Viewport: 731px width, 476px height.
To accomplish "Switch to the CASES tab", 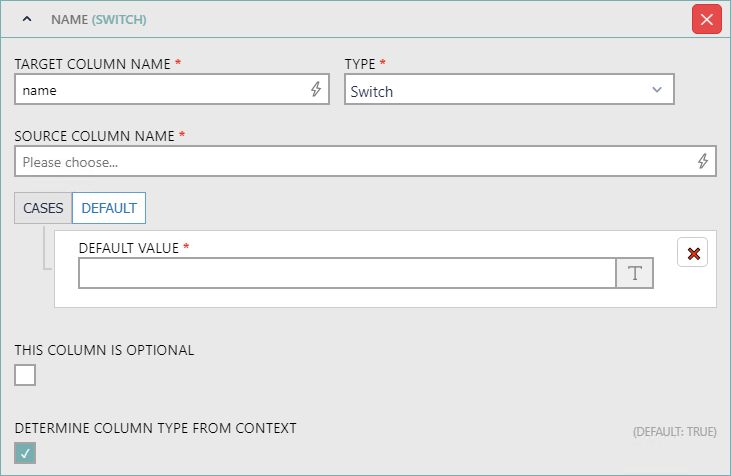I will [x=43, y=208].
